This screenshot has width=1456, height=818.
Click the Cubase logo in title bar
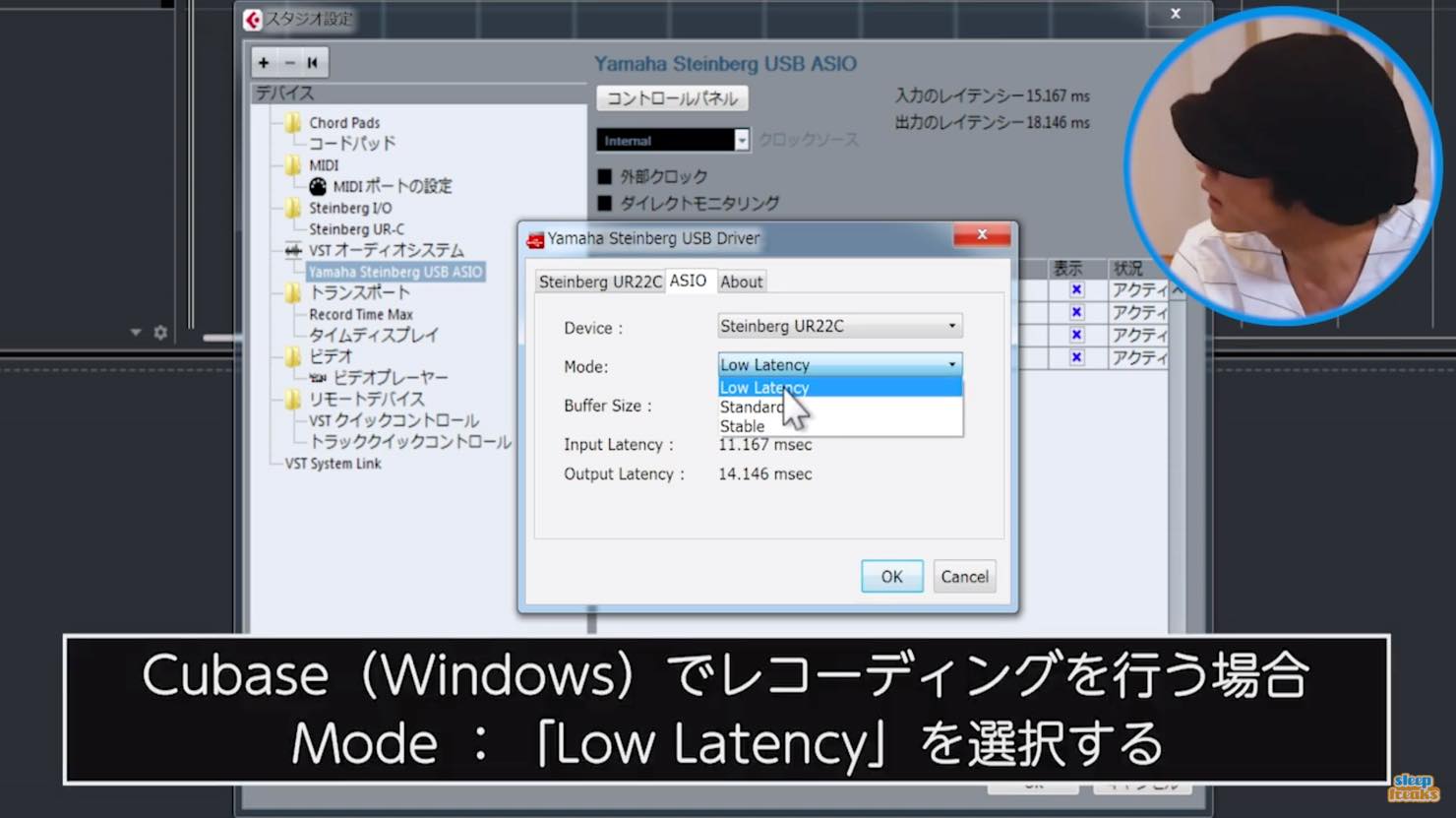tap(253, 19)
